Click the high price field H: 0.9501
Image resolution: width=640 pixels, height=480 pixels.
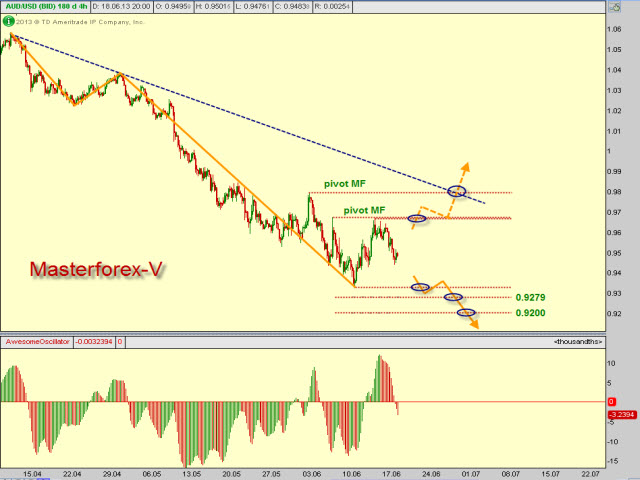pos(213,7)
